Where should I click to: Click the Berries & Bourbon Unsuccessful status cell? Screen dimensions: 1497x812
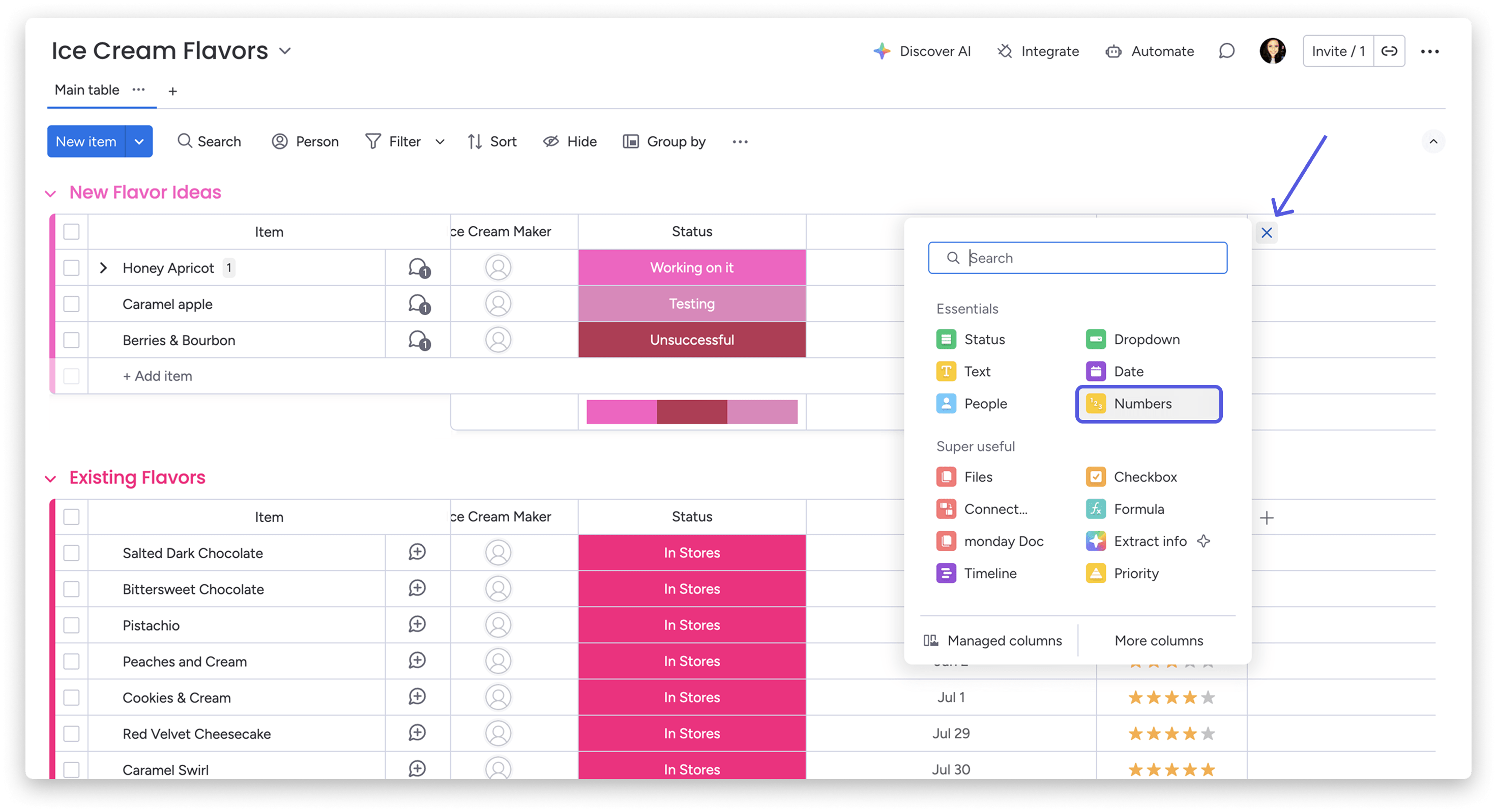pos(692,340)
